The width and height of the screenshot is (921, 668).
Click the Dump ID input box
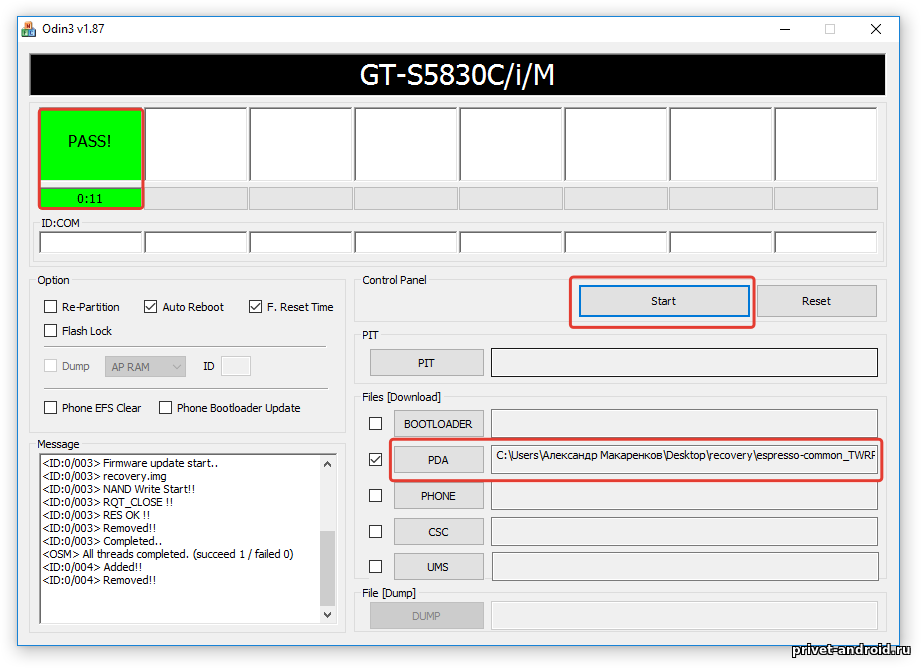point(236,366)
